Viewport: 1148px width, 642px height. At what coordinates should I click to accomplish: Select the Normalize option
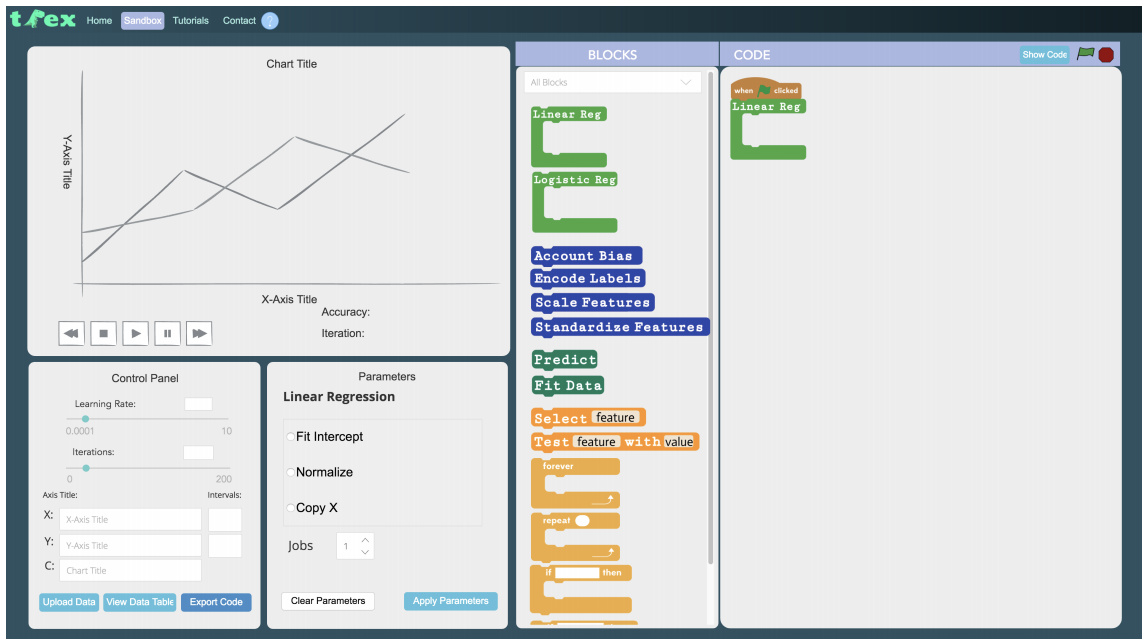coord(290,472)
